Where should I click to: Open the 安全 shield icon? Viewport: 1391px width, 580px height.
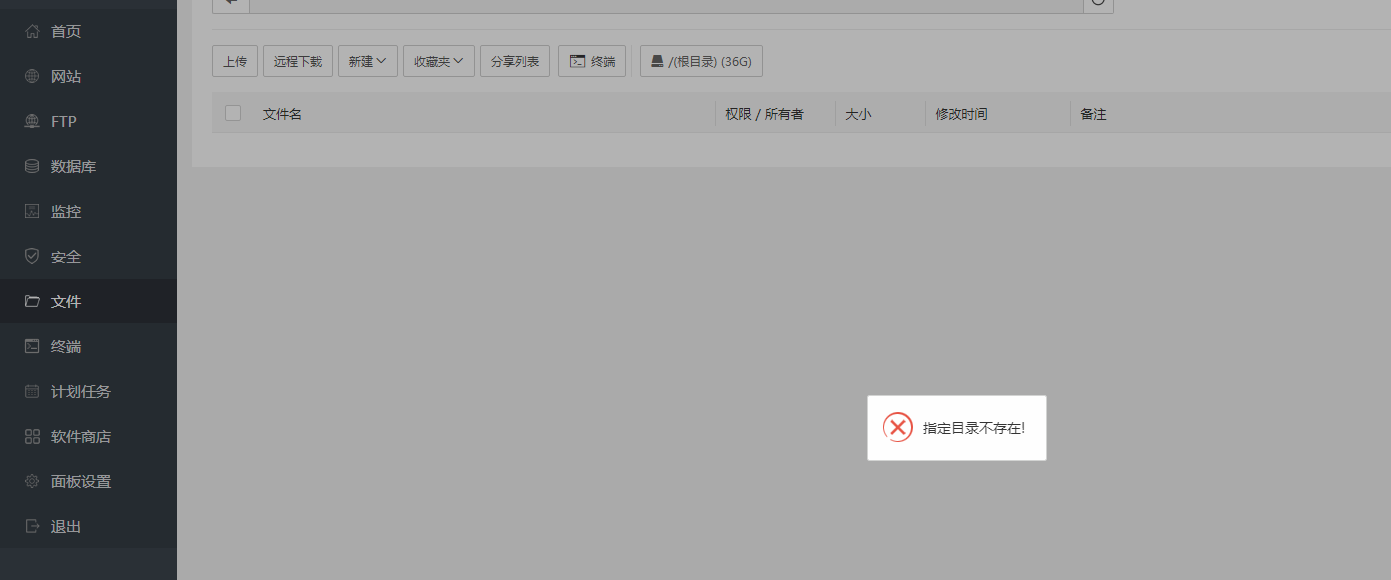click(x=32, y=256)
